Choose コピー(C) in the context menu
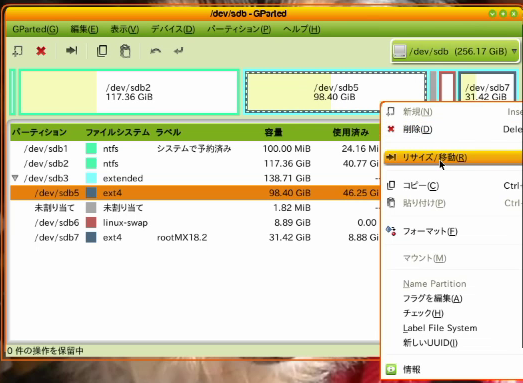The image size is (523, 383). [x=454, y=185]
